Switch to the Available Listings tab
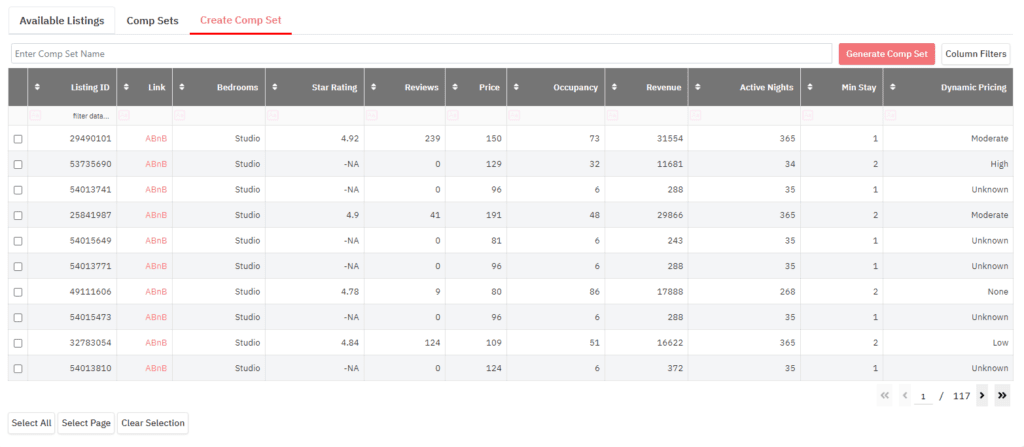 [62, 20]
